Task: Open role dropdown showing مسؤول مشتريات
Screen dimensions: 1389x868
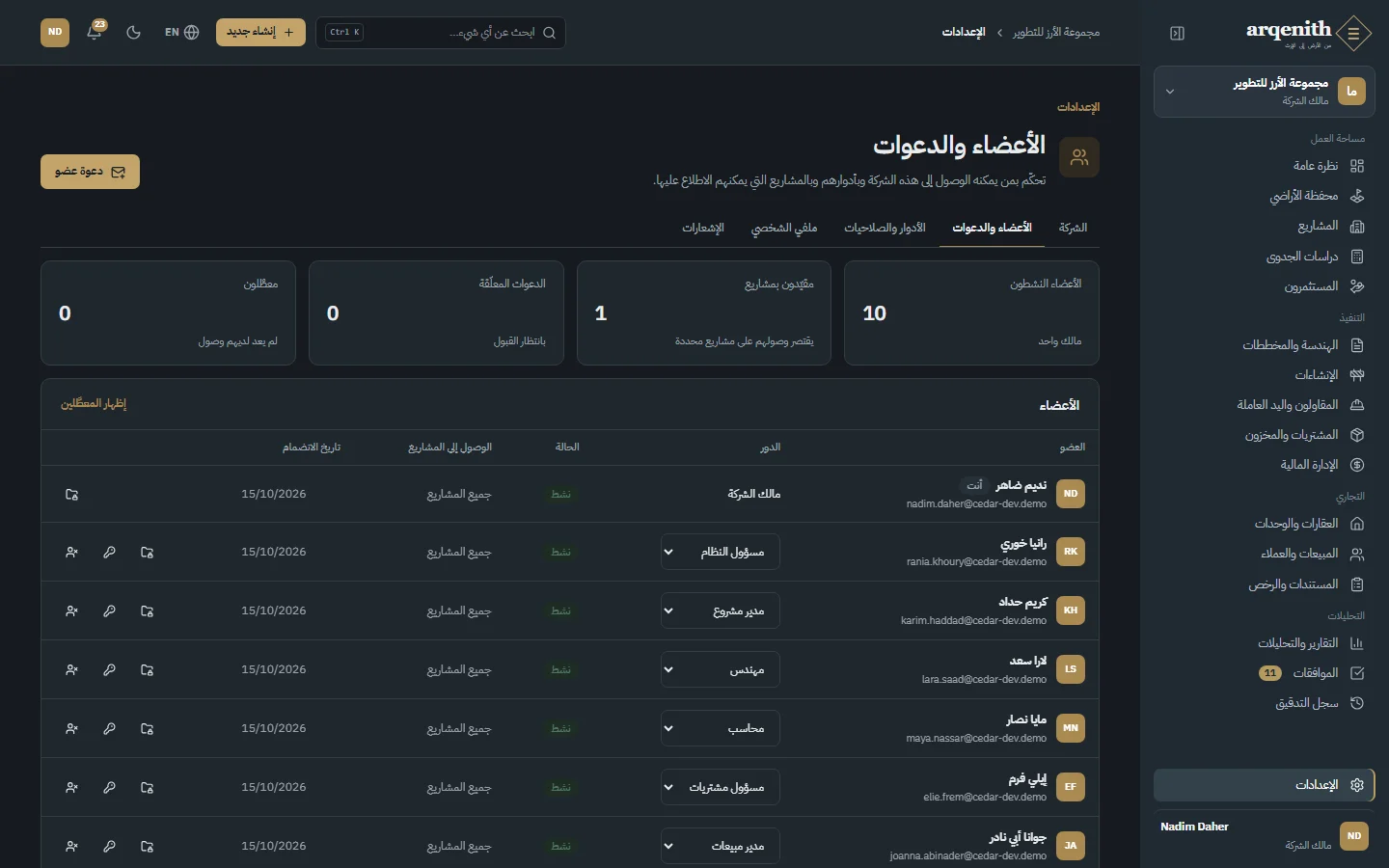Action: coord(721,788)
